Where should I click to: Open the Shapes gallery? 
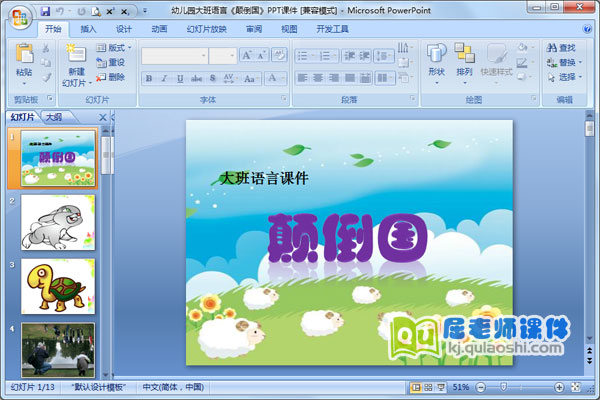tap(437, 63)
